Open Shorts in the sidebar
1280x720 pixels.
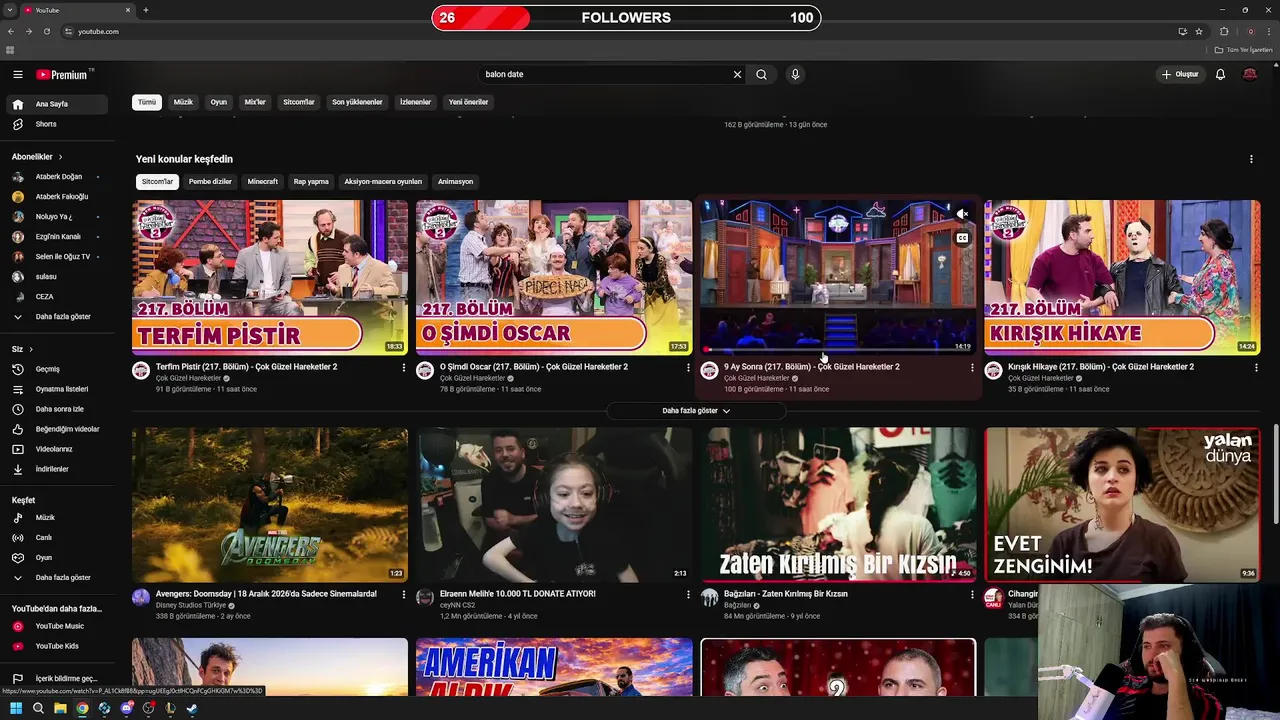[x=58, y=124]
